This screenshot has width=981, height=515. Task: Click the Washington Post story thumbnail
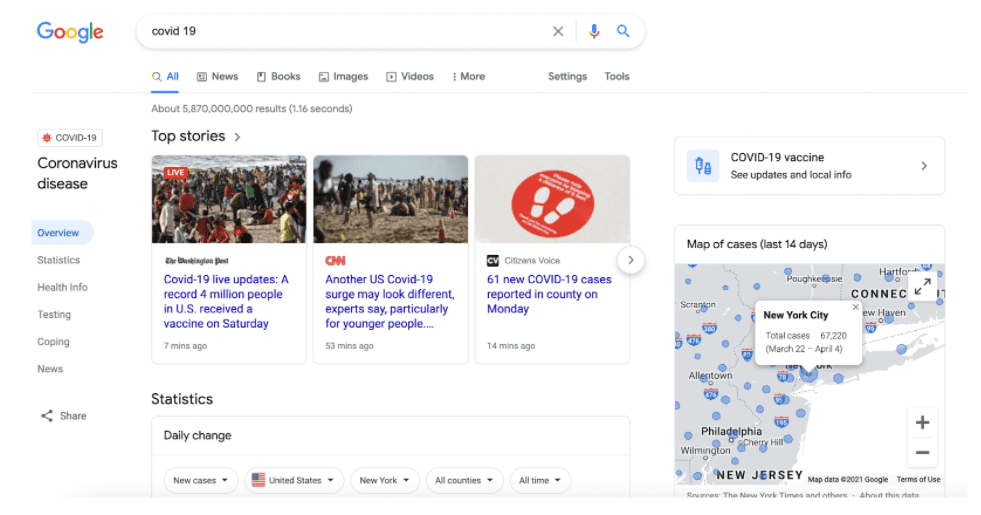point(229,199)
